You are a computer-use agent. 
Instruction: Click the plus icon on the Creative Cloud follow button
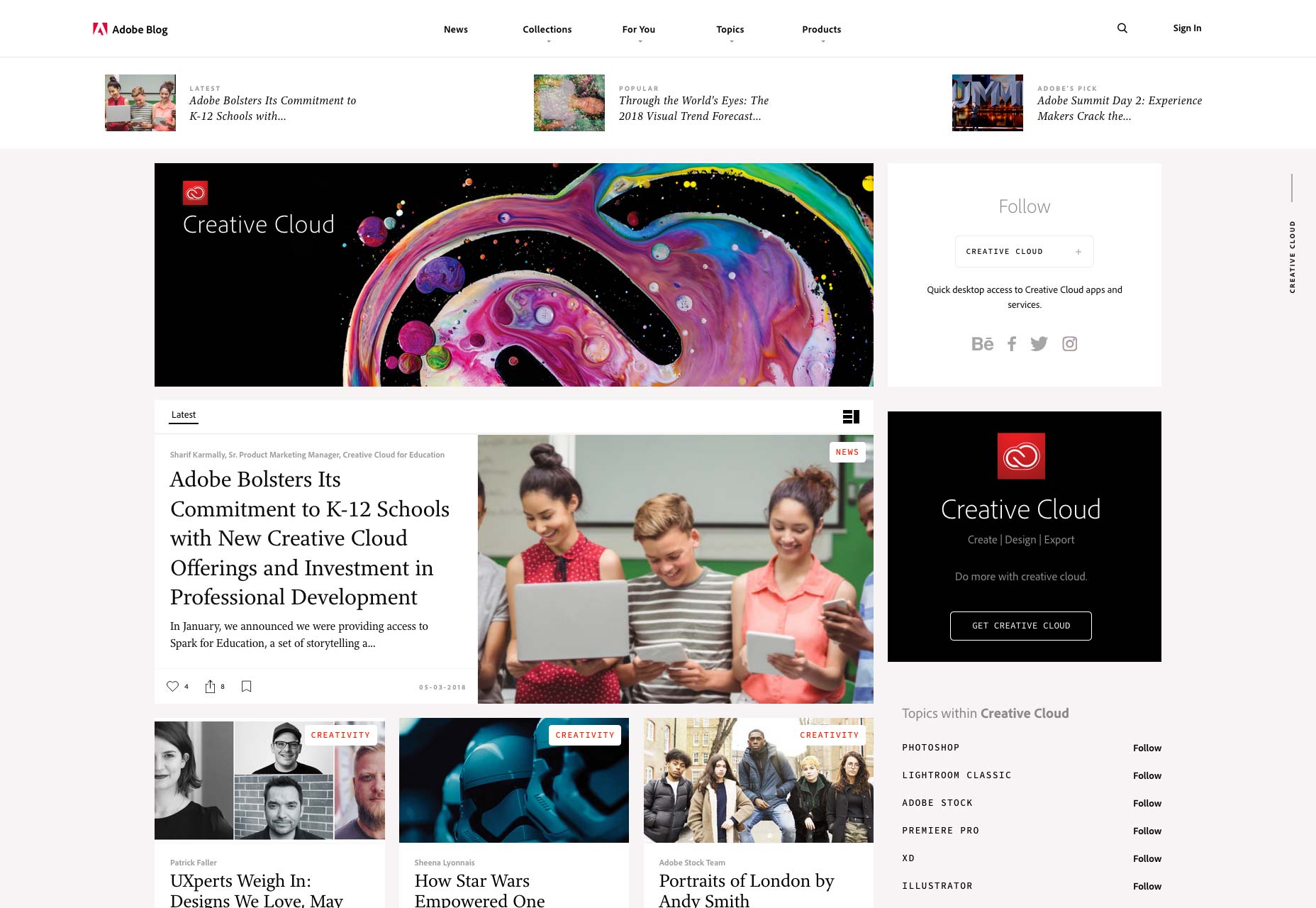[1078, 252]
